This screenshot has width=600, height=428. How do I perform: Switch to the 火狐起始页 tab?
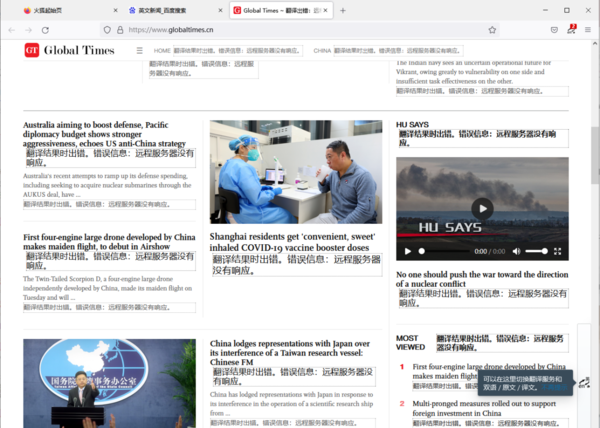coord(70,10)
